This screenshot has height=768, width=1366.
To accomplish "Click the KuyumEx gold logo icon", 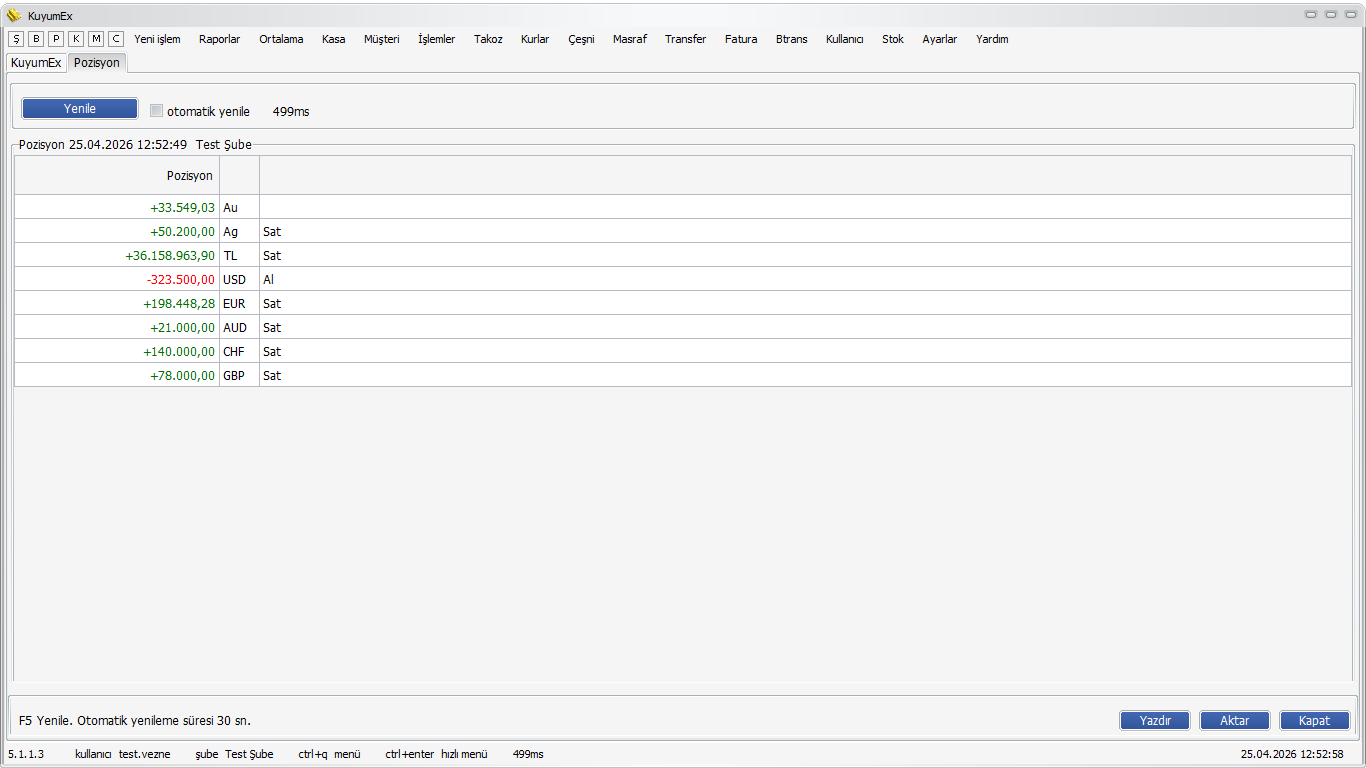I will 14,15.
